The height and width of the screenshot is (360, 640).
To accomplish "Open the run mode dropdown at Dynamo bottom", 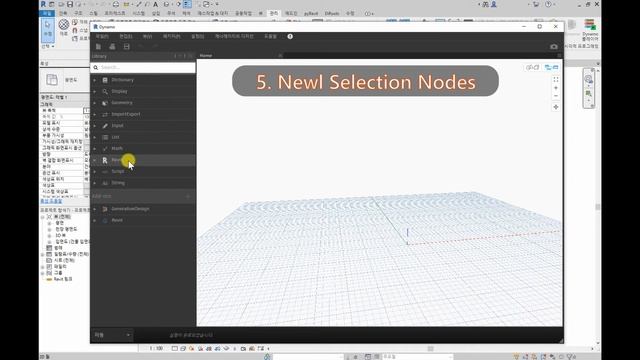I will click(112, 335).
